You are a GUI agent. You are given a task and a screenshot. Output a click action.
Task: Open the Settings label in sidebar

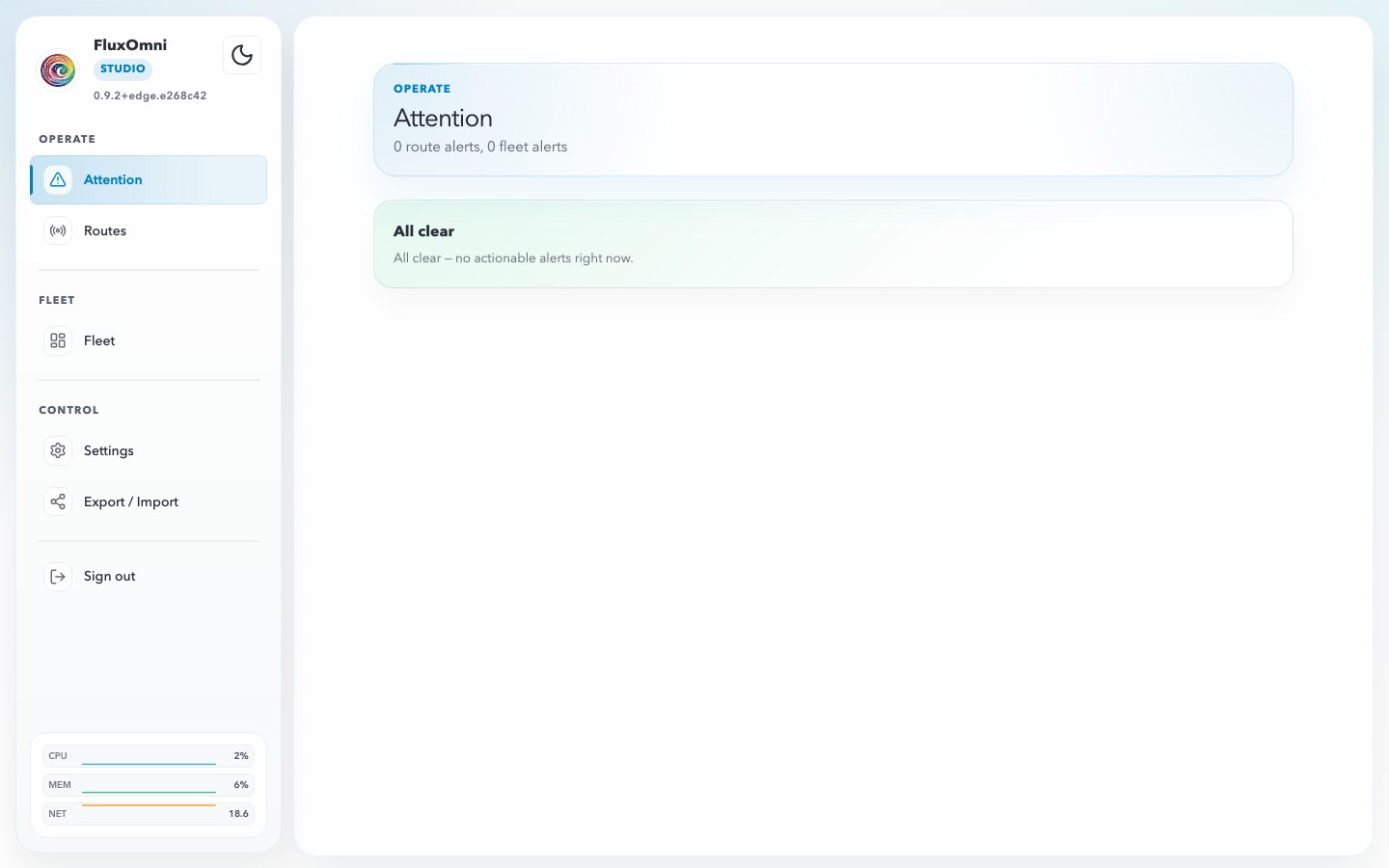point(109,450)
